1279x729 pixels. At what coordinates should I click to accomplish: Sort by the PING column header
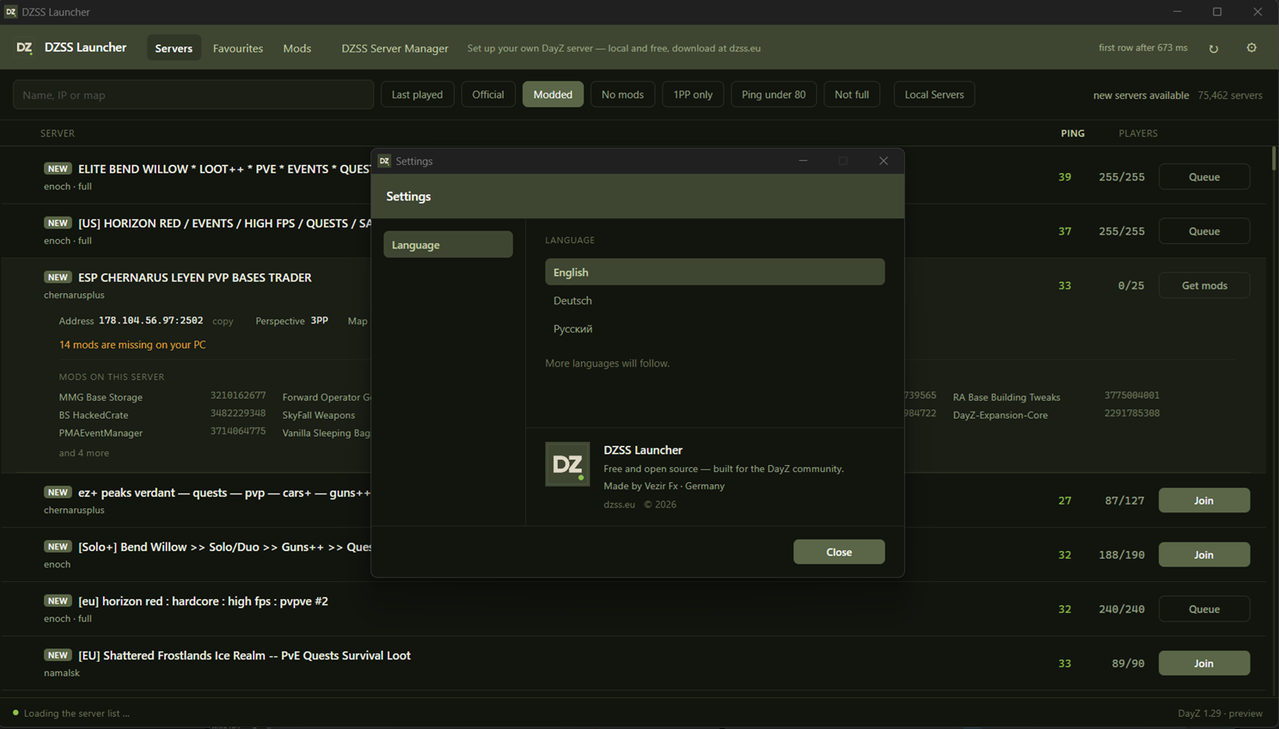[1072, 133]
